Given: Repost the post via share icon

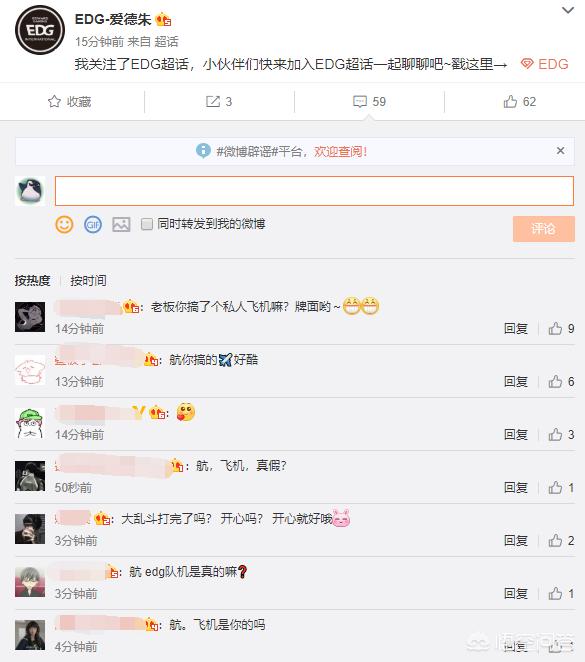Looking at the screenshot, I should 213,101.
